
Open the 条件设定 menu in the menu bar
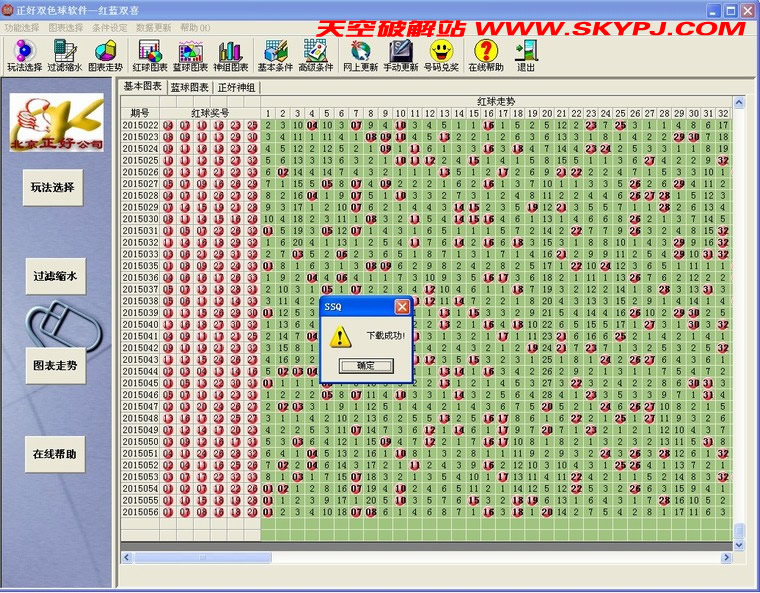[110, 28]
